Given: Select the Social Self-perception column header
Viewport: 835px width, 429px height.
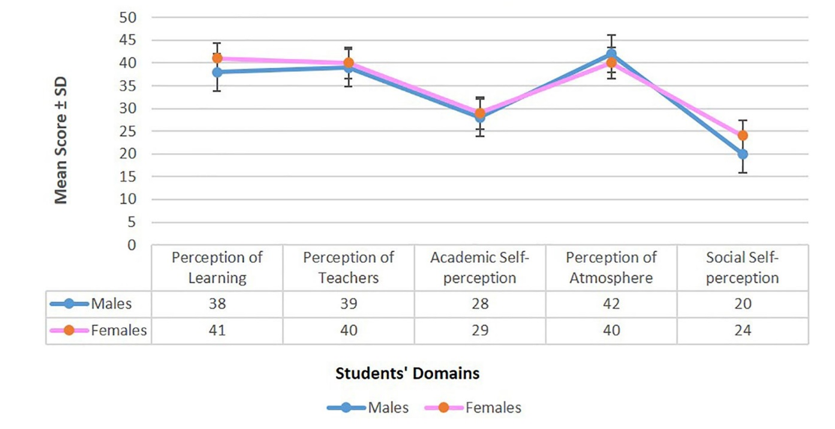Looking at the screenshot, I should pyautogui.click(x=741, y=268).
